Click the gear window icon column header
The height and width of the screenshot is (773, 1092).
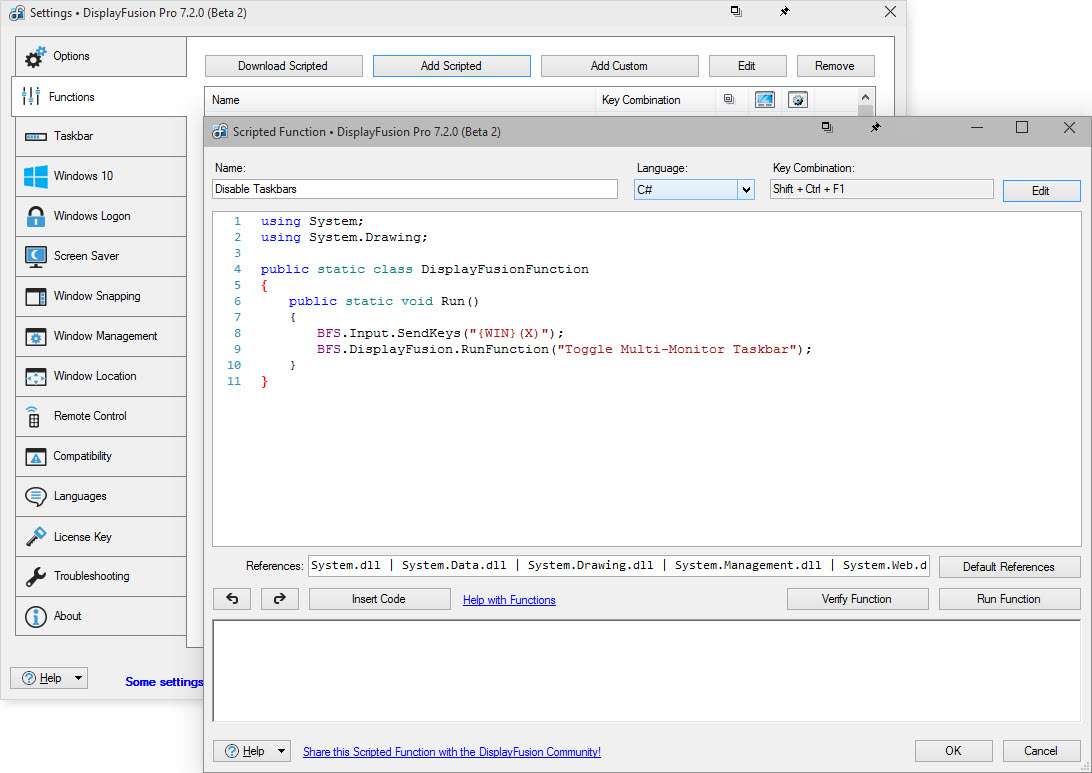point(797,100)
